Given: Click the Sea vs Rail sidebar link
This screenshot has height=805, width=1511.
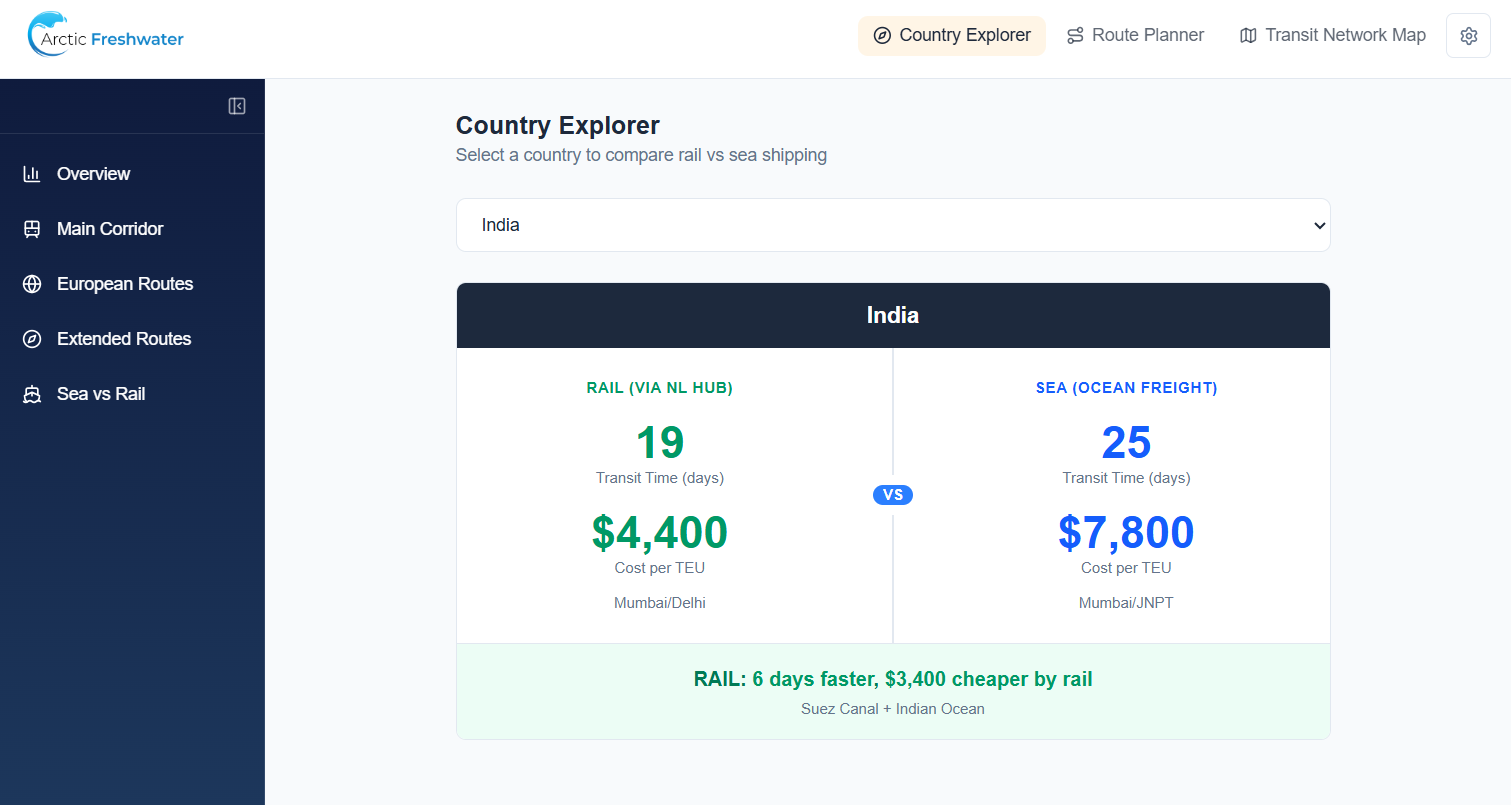Looking at the screenshot, I should pyautogui.click(x=100, y=393).
